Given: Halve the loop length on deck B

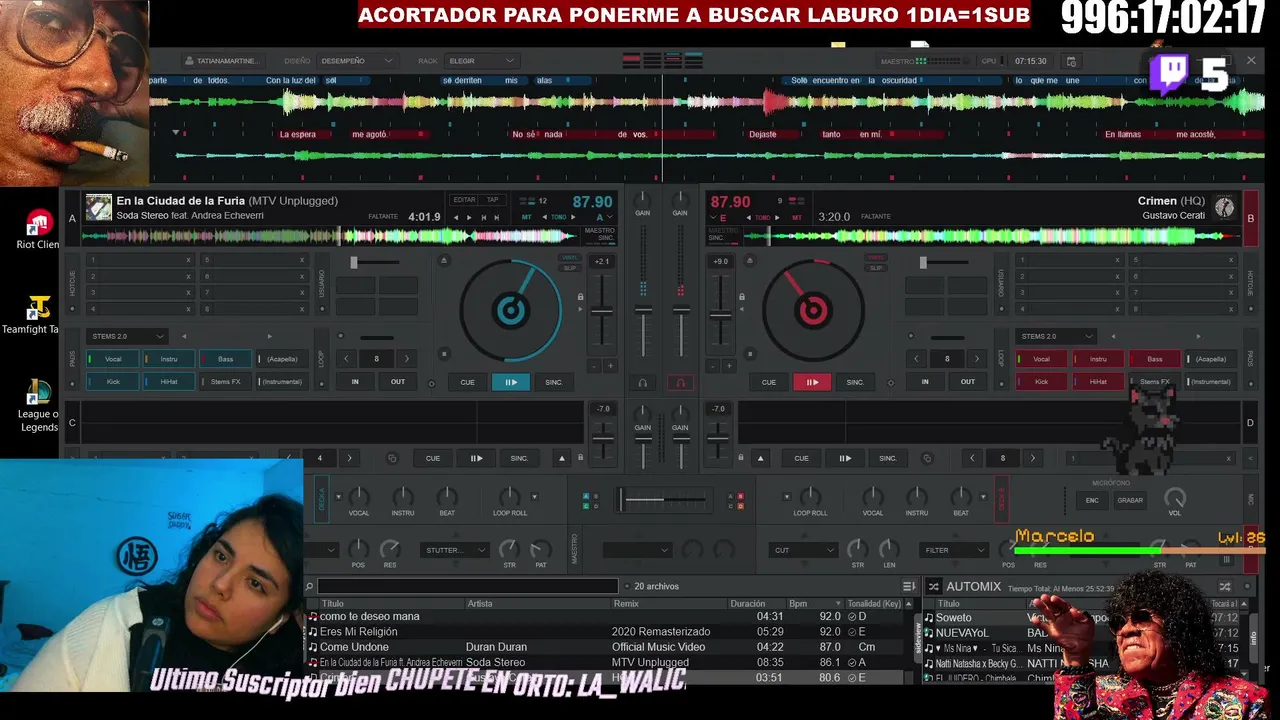Looking at the screenshot, I should [x=917, y=359].
